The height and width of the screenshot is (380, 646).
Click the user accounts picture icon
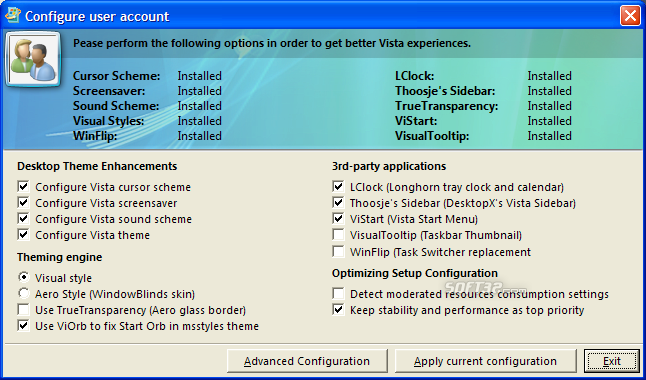[x=33, y=59]
